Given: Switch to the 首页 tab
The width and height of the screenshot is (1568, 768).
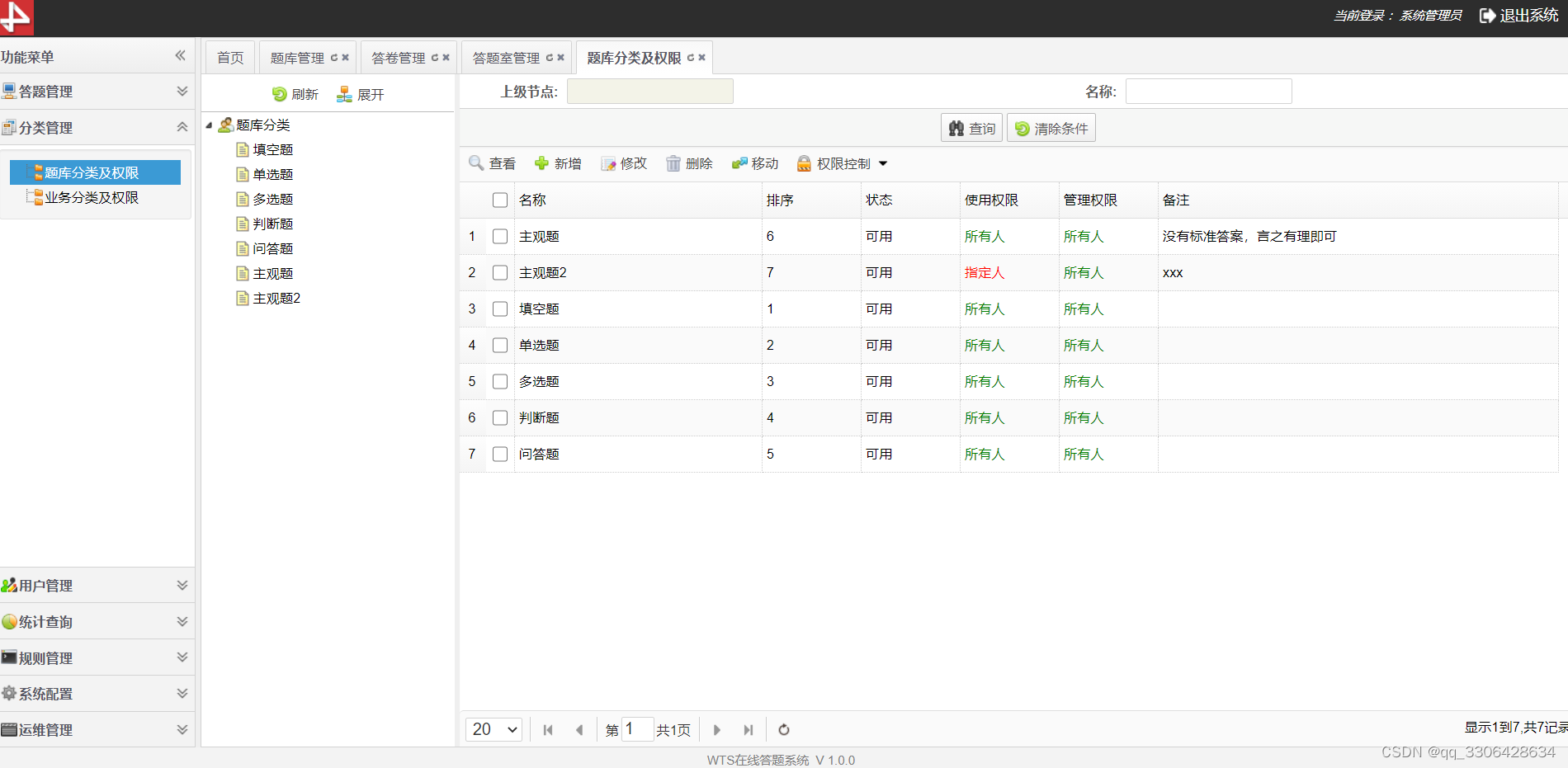Looking at the screenshot, I should [x=230, y=58].
